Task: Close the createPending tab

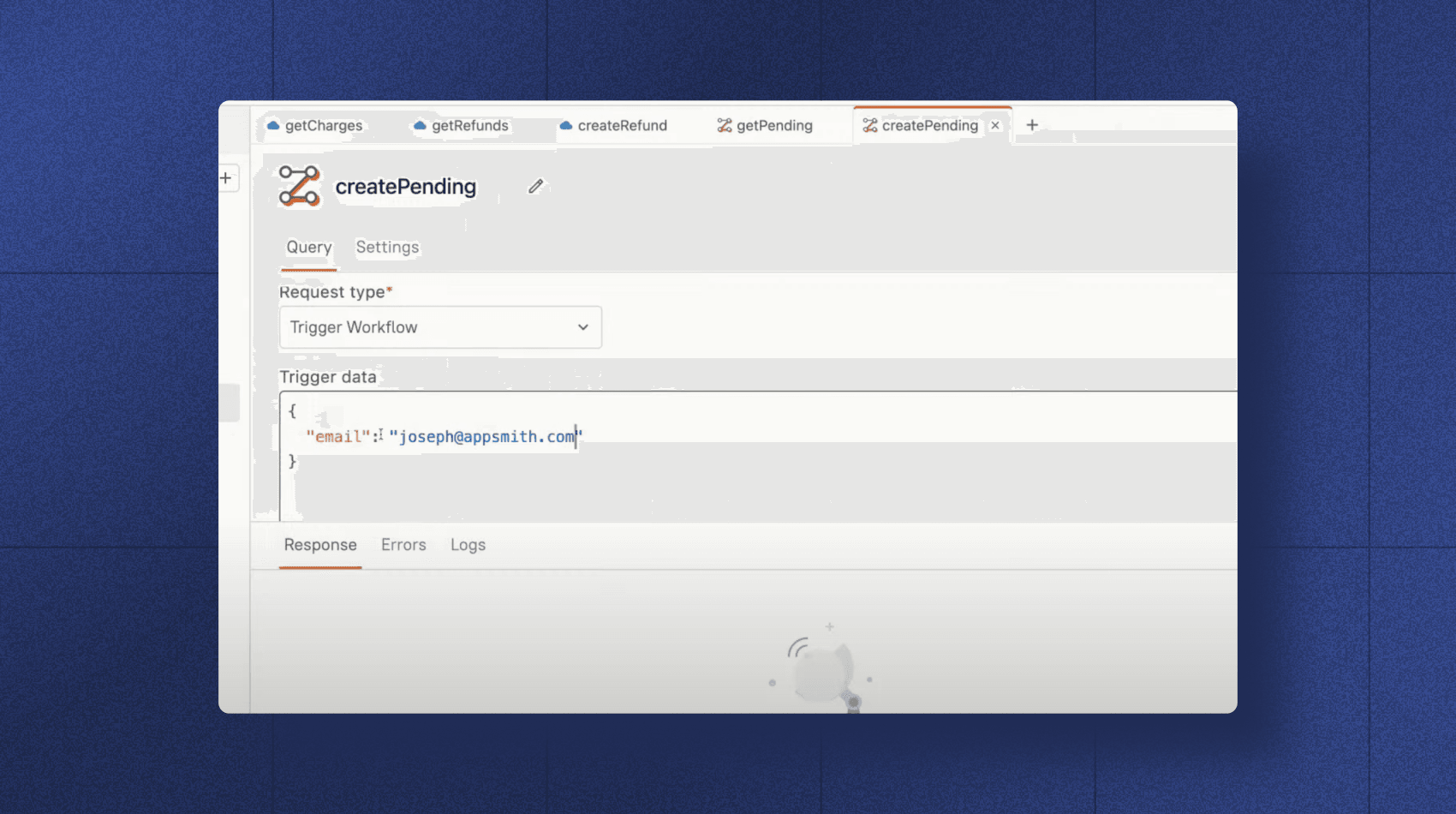Action: point(995,125)
